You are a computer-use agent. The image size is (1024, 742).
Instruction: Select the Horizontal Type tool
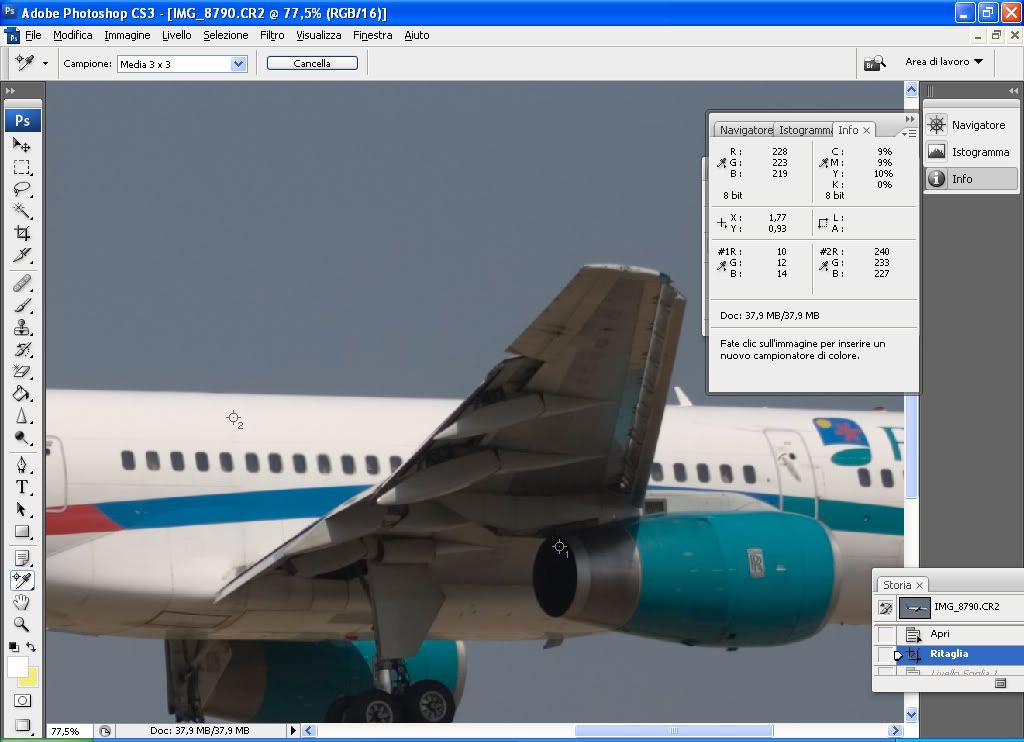pos(22,487)
